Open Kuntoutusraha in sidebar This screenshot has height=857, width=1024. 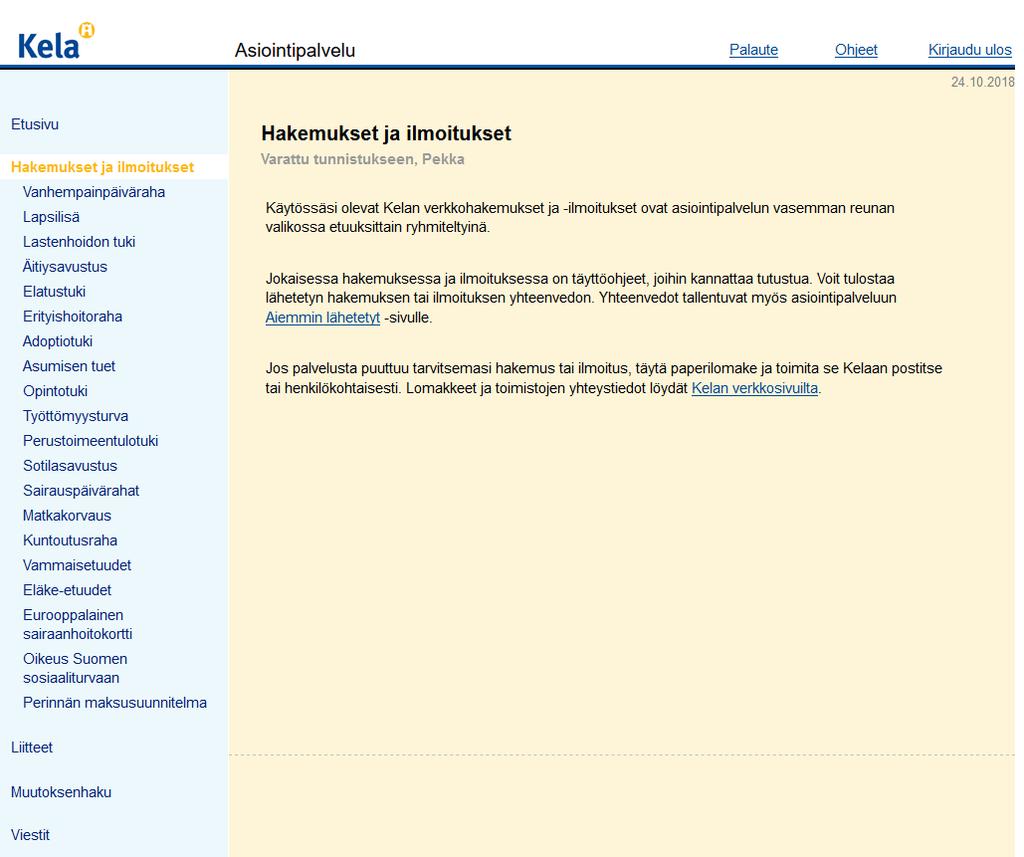(x=70, y=540)
